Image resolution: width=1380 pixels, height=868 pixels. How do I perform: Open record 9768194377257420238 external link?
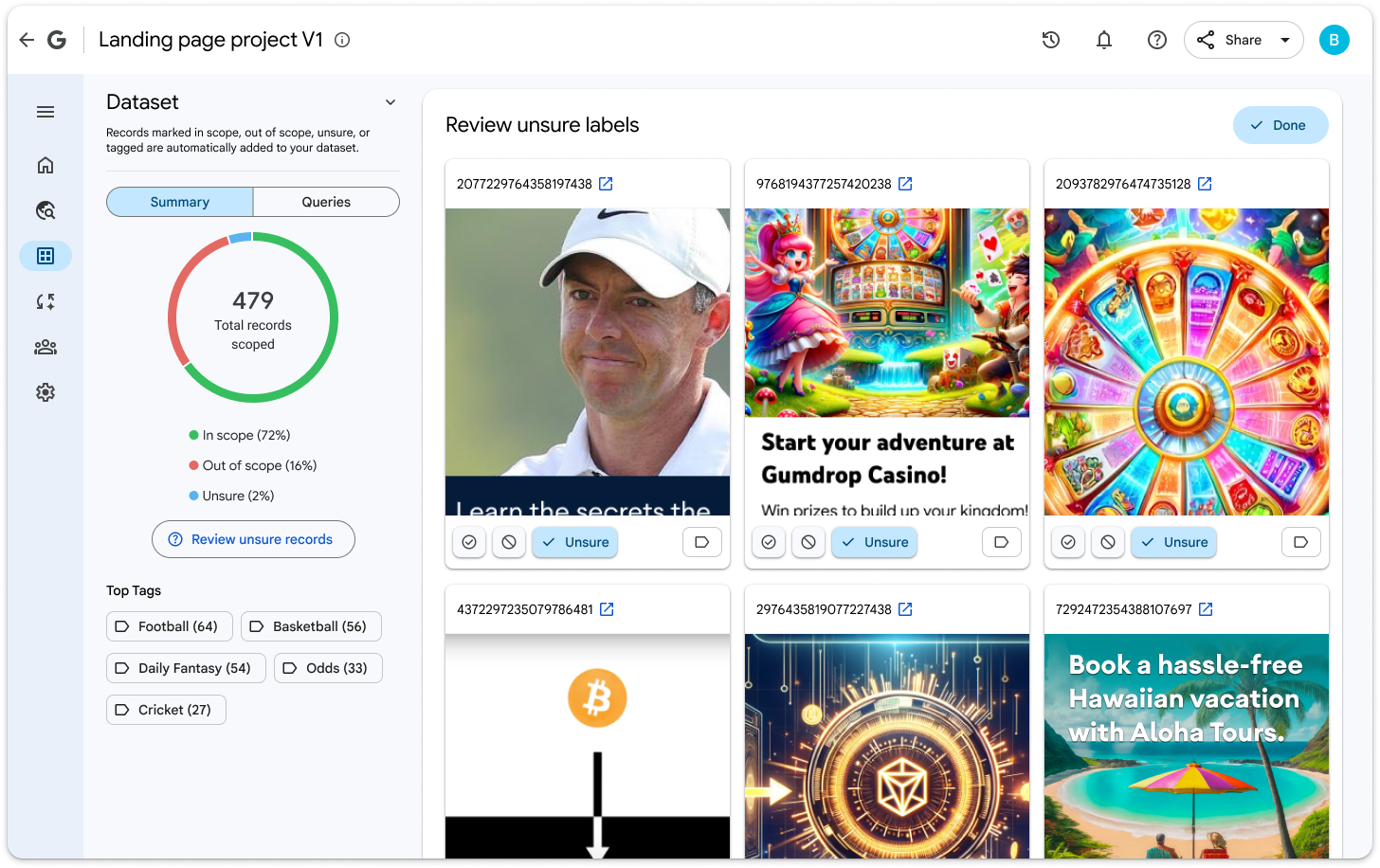tap(905, 184)
